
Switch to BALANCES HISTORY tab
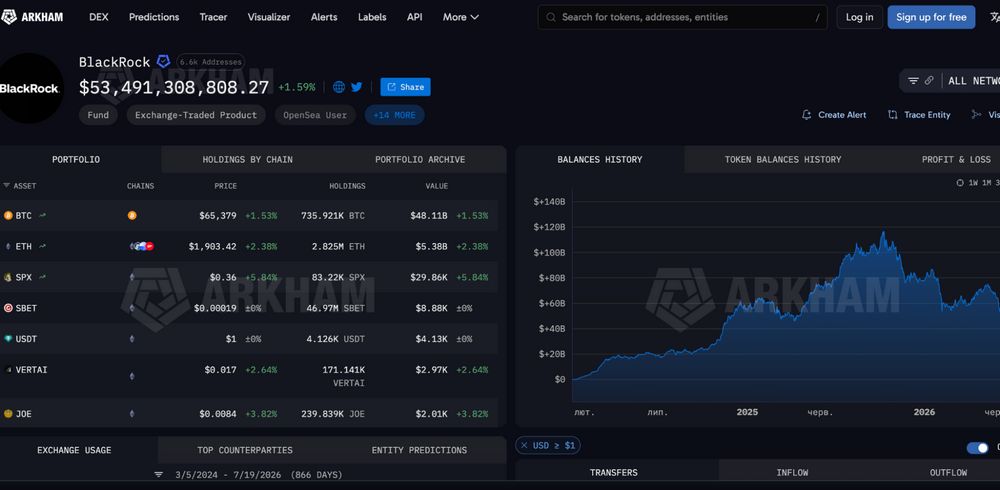point(599,160)
